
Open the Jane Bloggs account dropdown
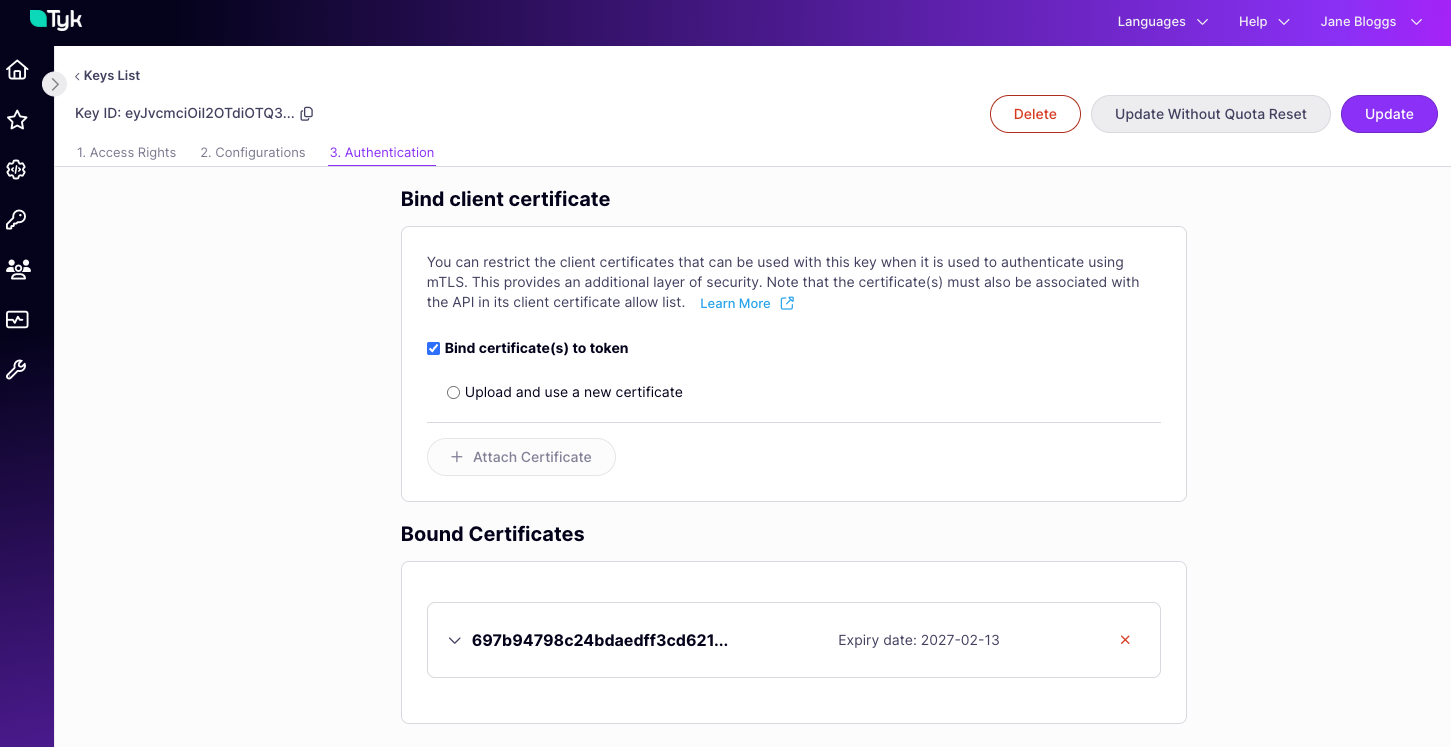pyautogui.click(x=1374, y=21)
